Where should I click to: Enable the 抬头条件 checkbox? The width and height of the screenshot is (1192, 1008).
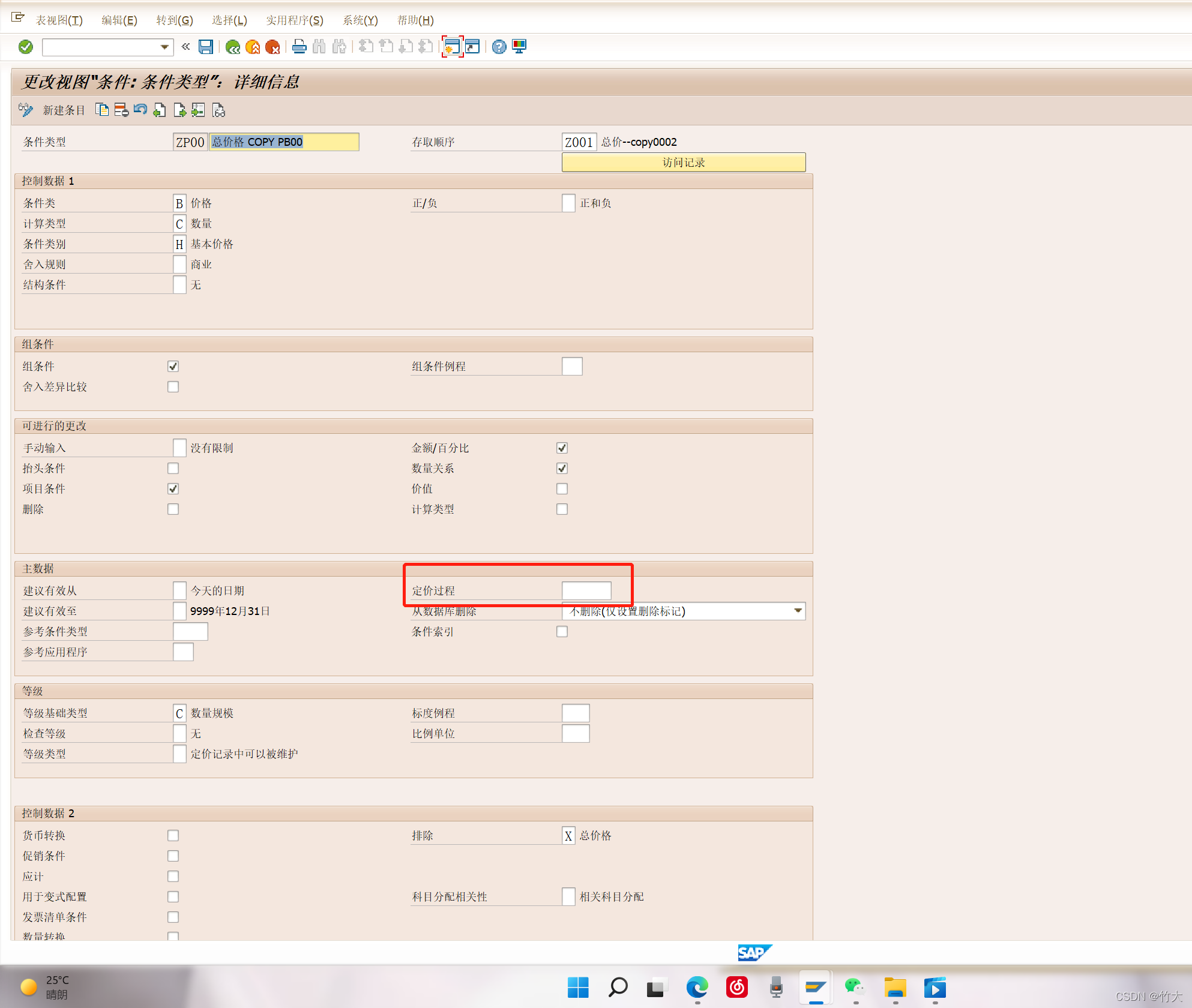pos(173,468)
